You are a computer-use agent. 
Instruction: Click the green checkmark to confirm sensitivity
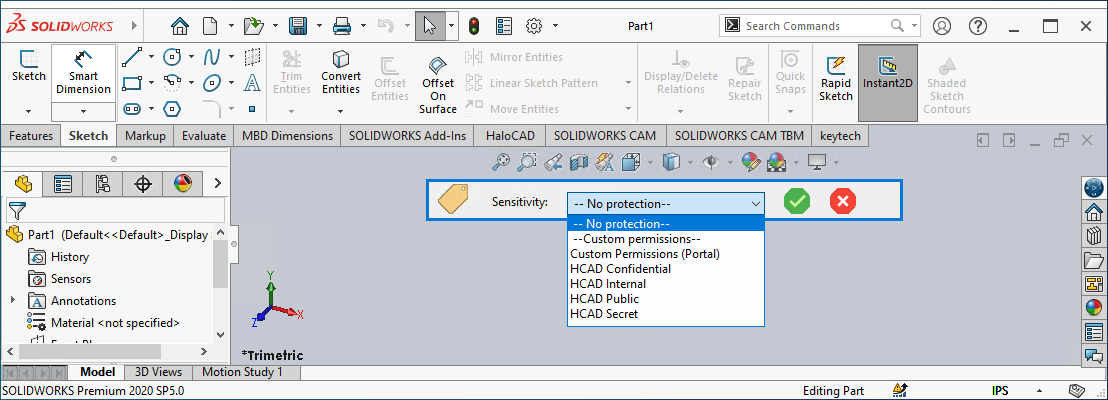point(797,201)
